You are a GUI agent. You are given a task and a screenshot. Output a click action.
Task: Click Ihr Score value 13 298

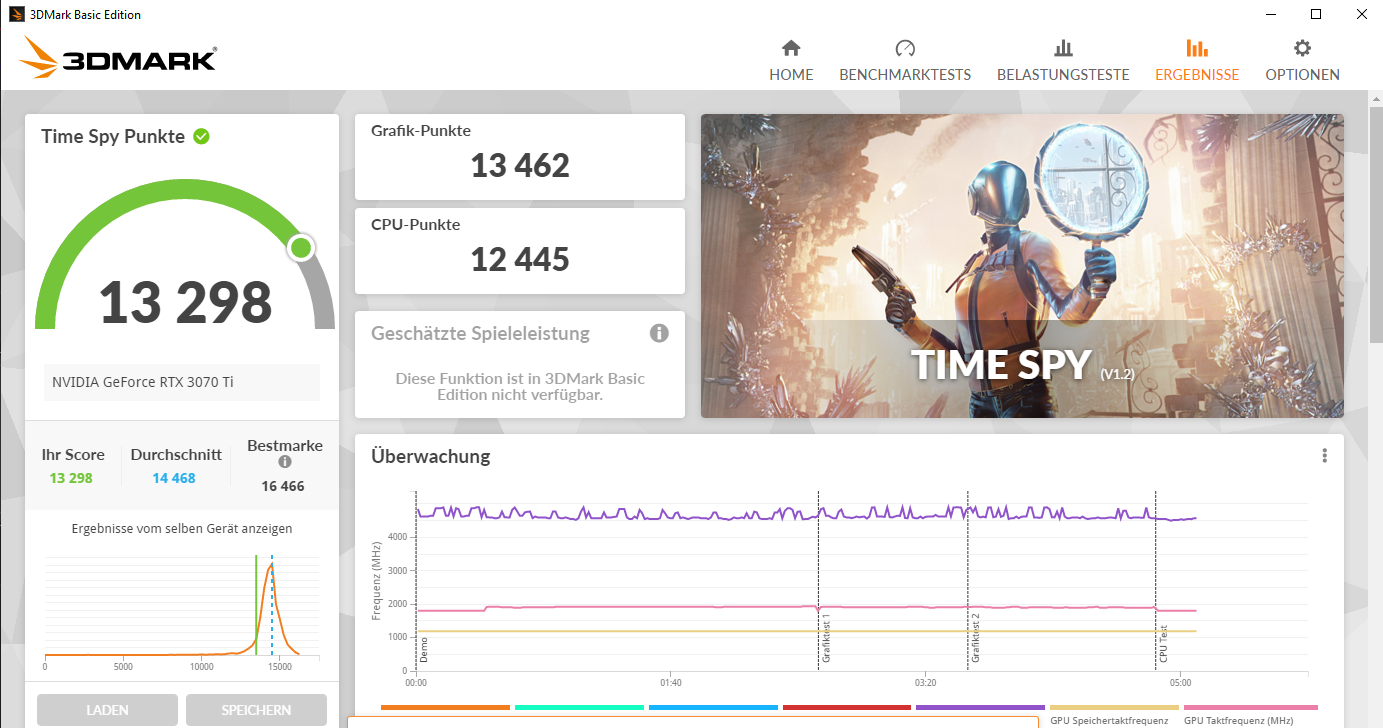click(71, 478)
